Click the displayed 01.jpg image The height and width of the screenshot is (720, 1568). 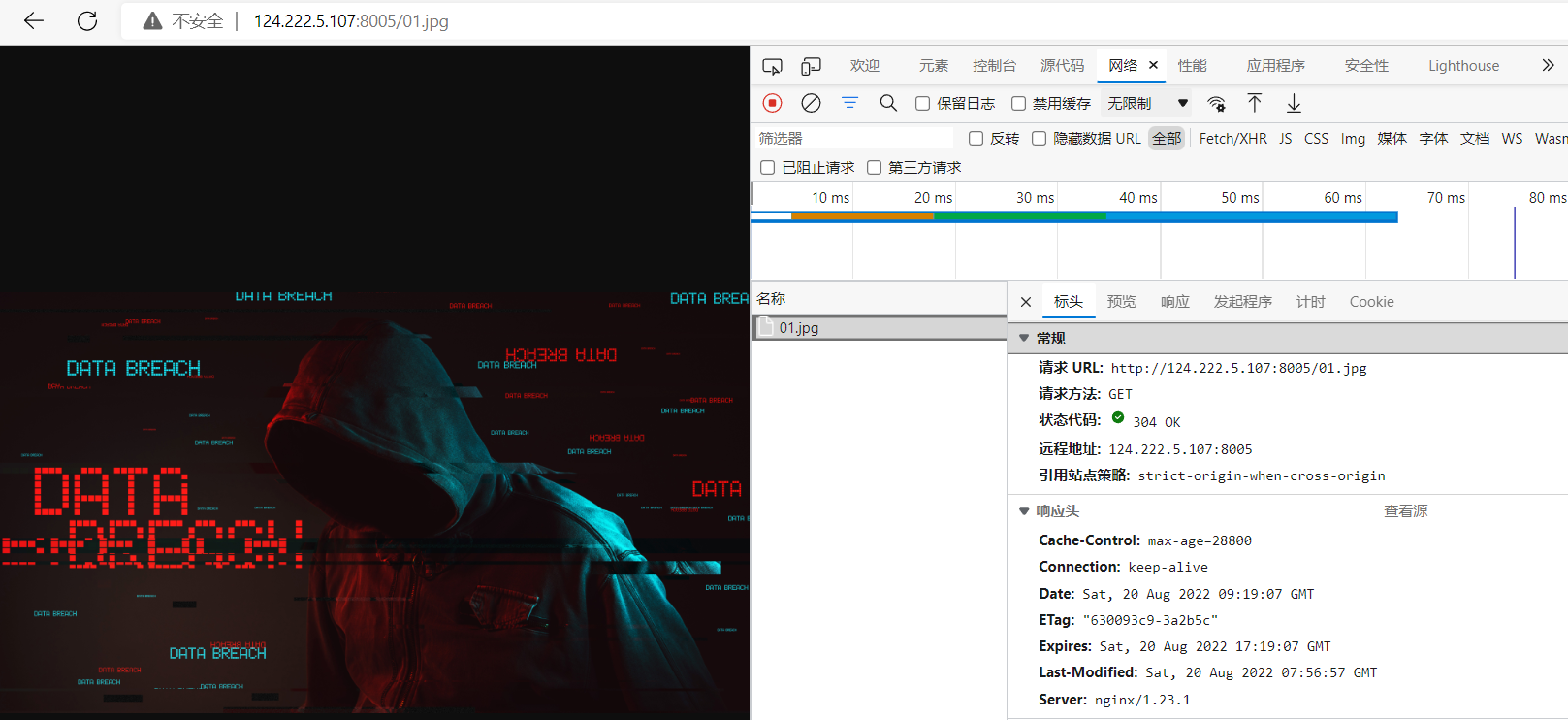coord(374,503)
